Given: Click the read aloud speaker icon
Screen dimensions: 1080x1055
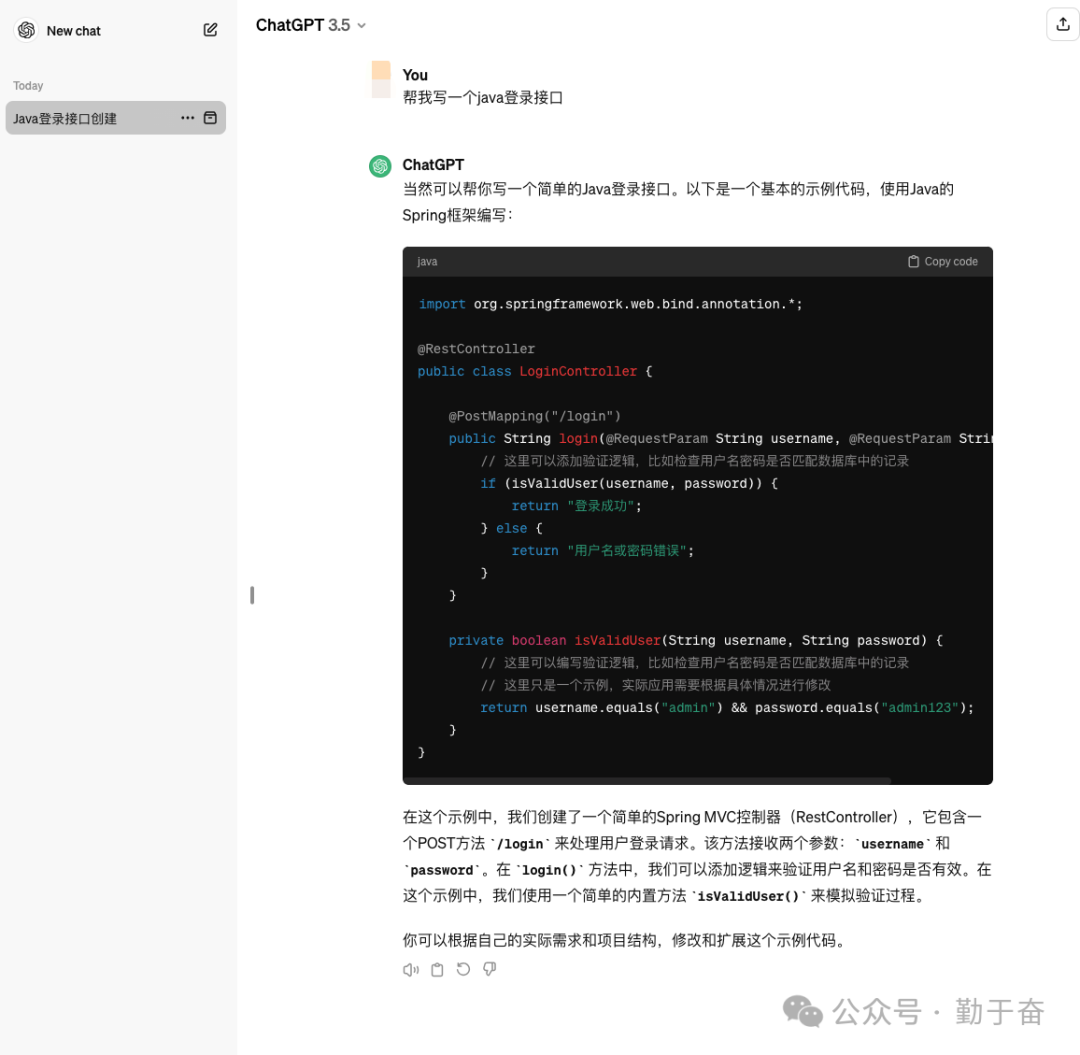Looking at the screenshot, I should tap(411, 970).
